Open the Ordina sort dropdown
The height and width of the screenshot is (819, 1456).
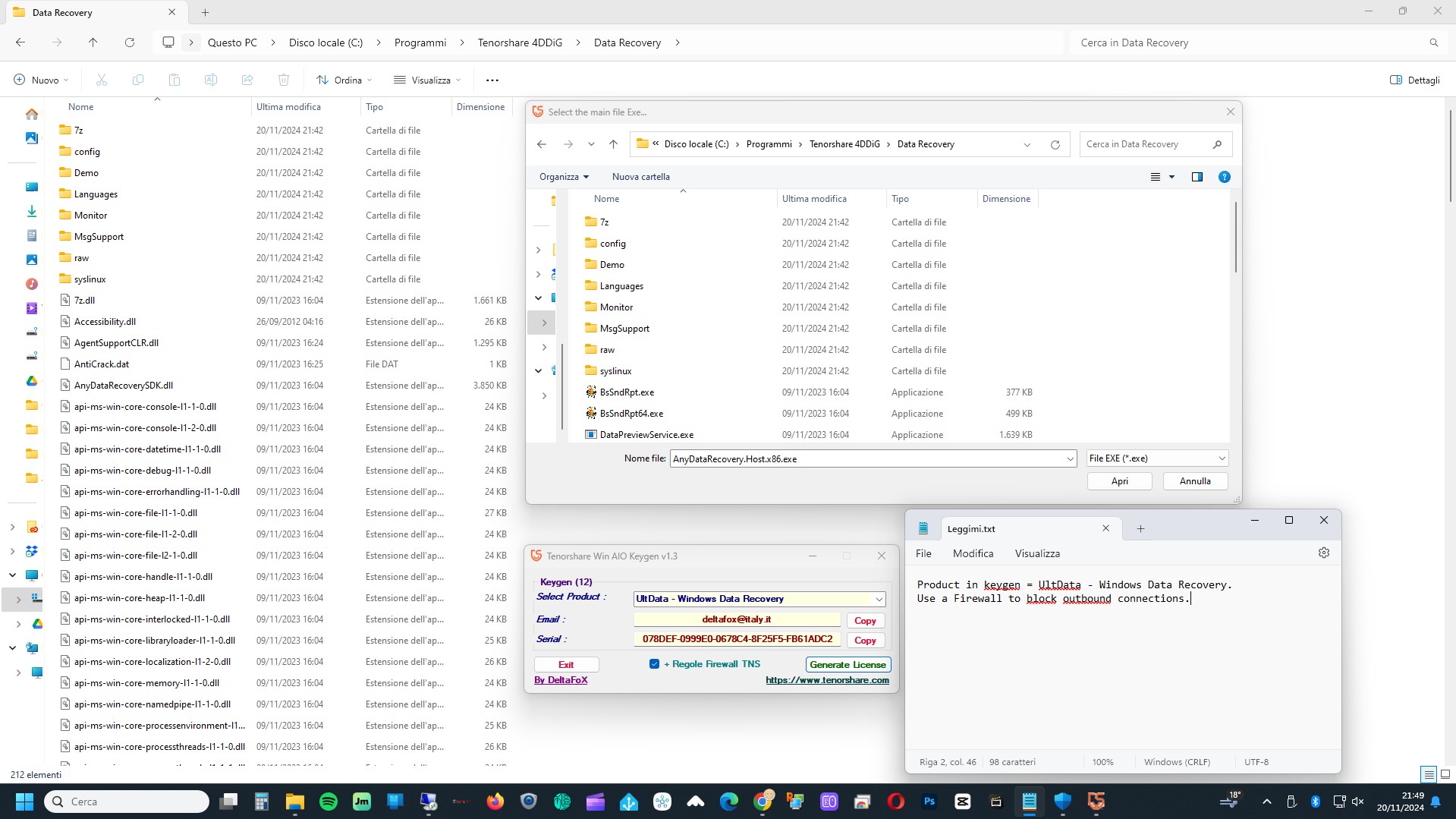(x=344, y=80)
